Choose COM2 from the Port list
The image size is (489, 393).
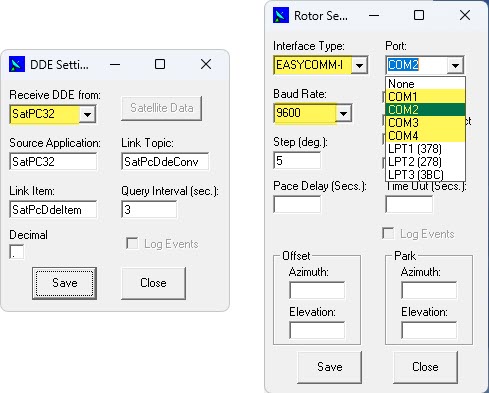pyautogui.click(x=425, y=110)
